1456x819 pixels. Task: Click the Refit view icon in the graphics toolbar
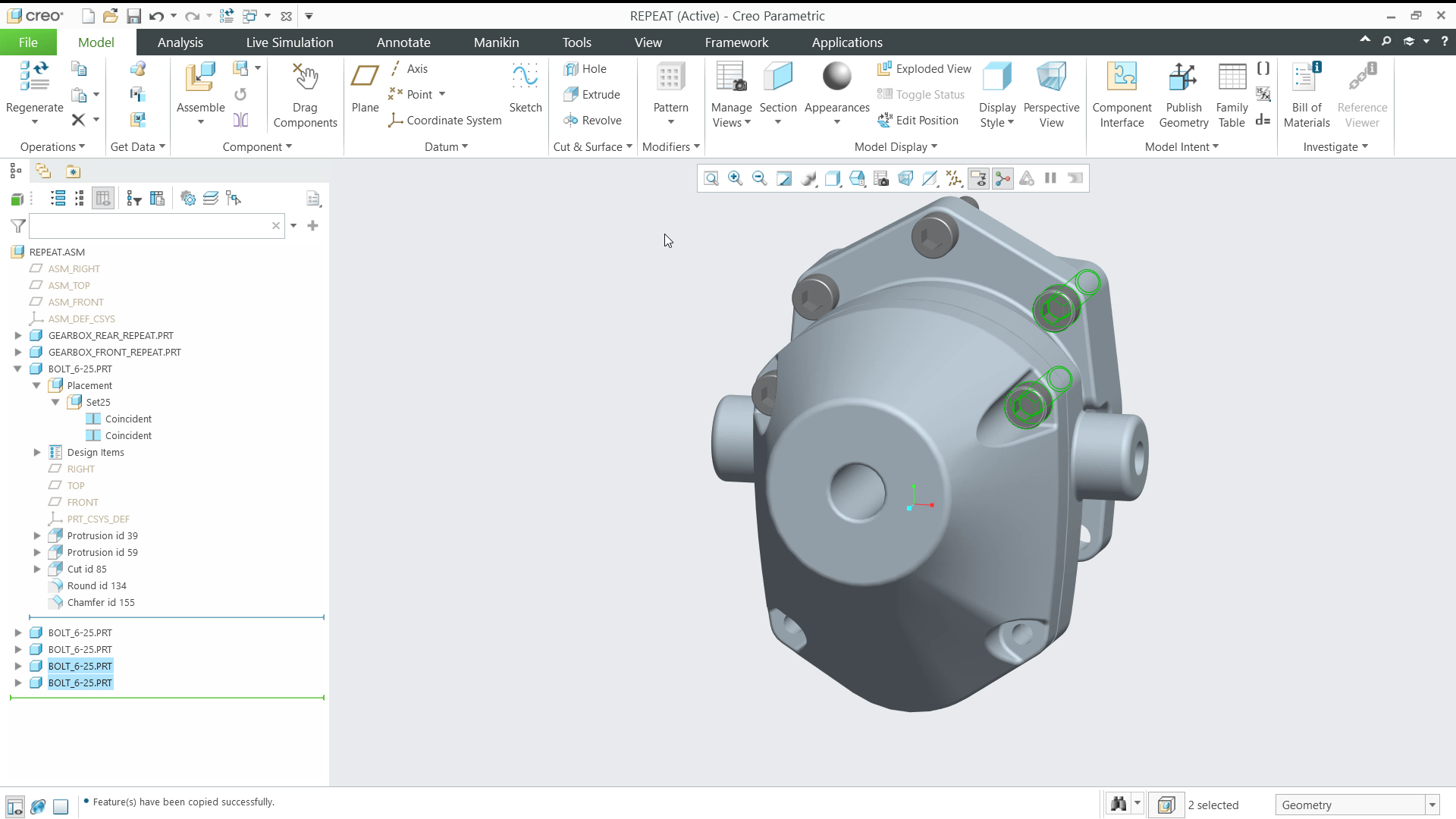(711, 178)
